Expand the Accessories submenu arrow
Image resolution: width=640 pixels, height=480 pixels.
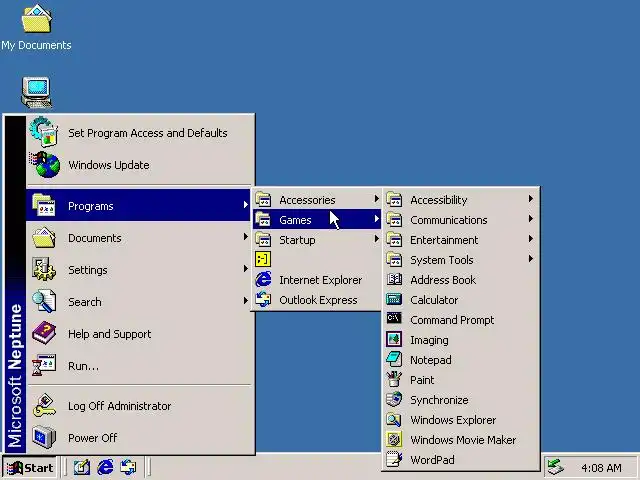[376, 199]
